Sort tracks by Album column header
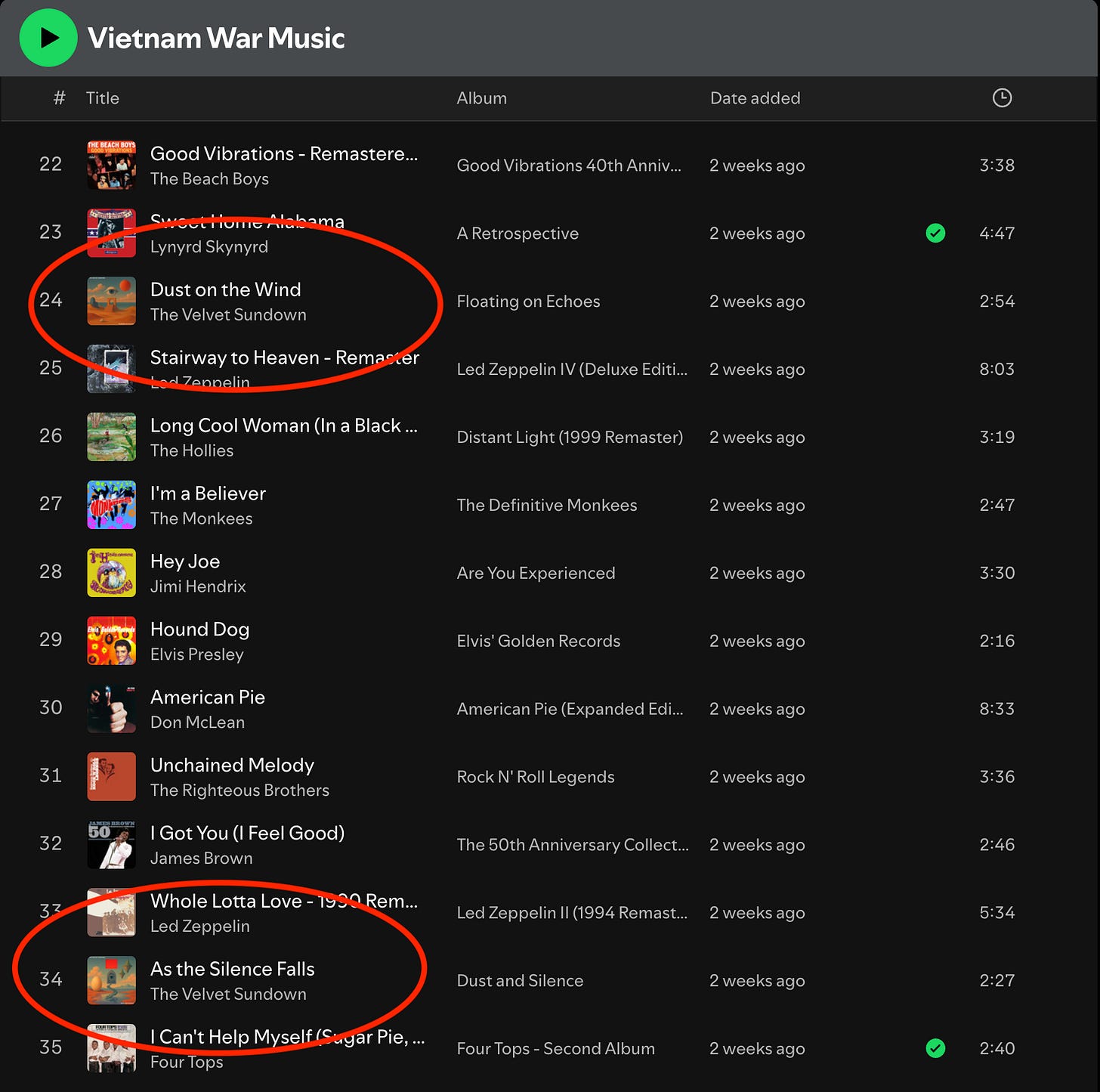Screen dimensions: 1100x1092 point(482,98)
